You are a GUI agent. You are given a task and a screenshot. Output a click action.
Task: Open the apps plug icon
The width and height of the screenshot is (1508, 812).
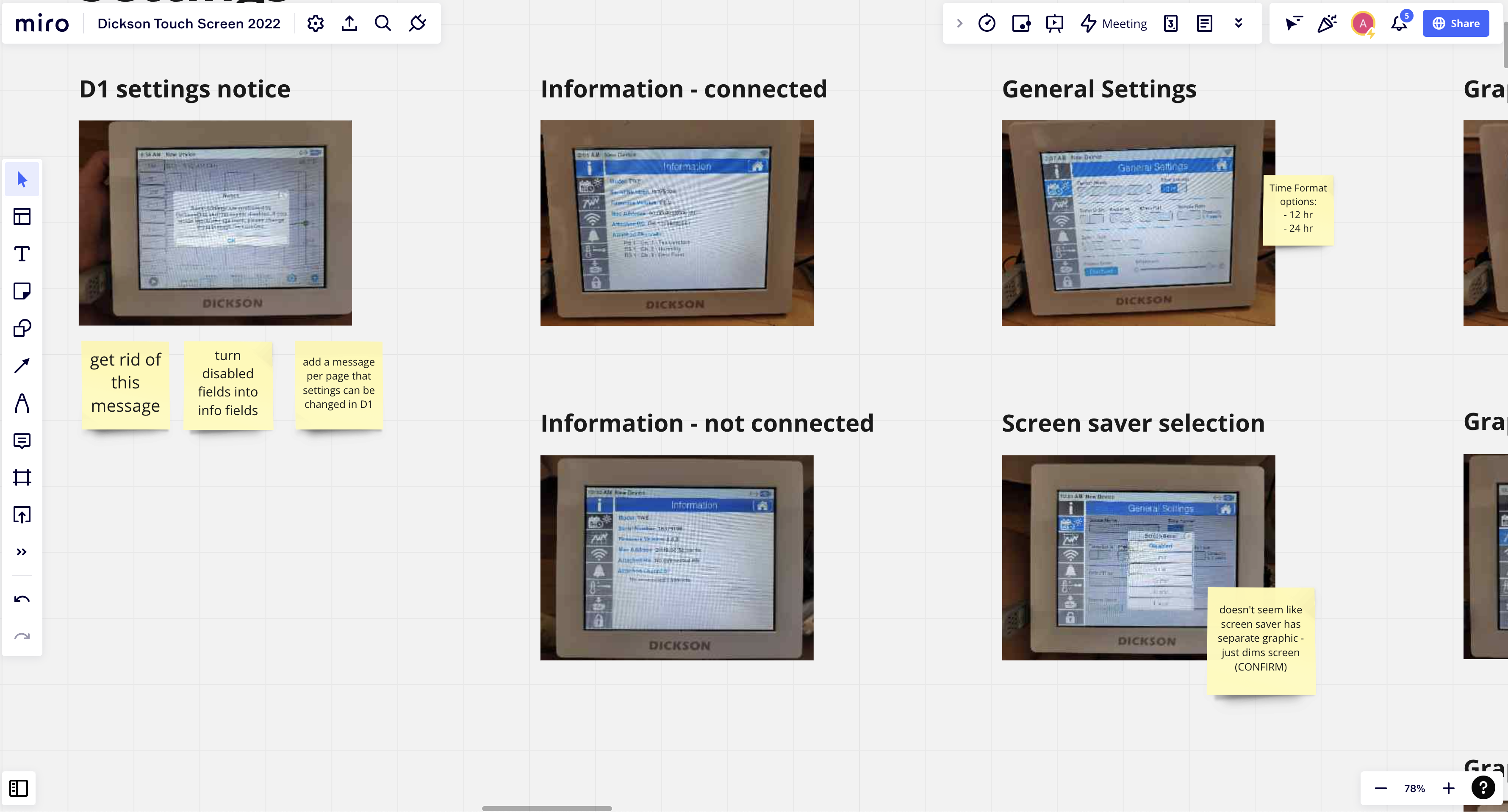click(x=417, y=23)
